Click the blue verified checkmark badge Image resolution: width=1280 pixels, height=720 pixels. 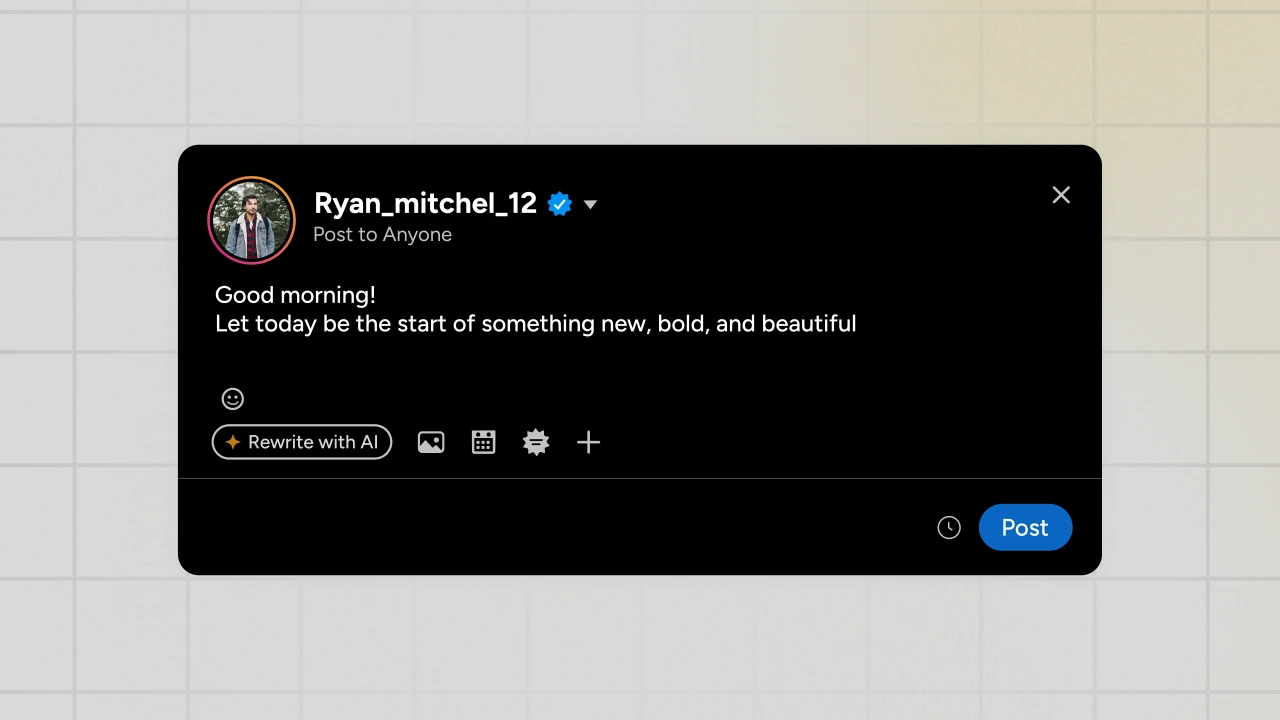(x=560, y=204)
